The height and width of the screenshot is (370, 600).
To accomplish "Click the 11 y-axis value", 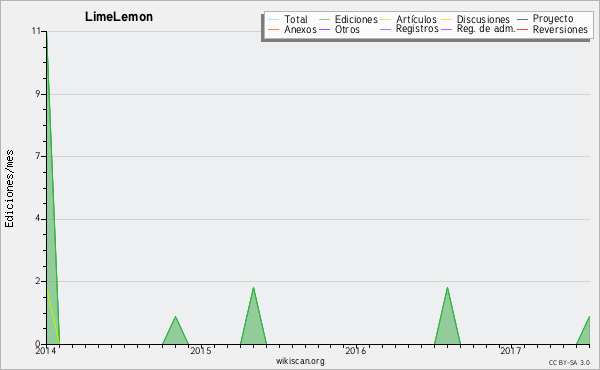I will pyautogui.click(x=36, y=31).
